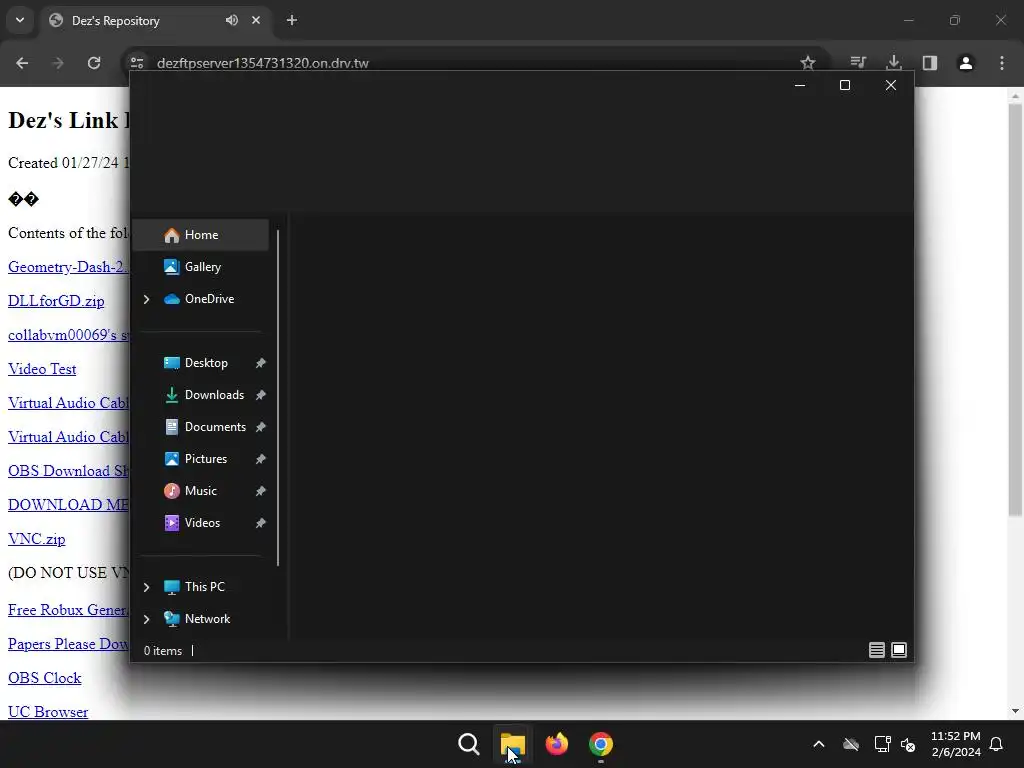This screenshot has height=768, width=1024.
Task: Open the taskbar clock and date
Action: coord(955,744)
